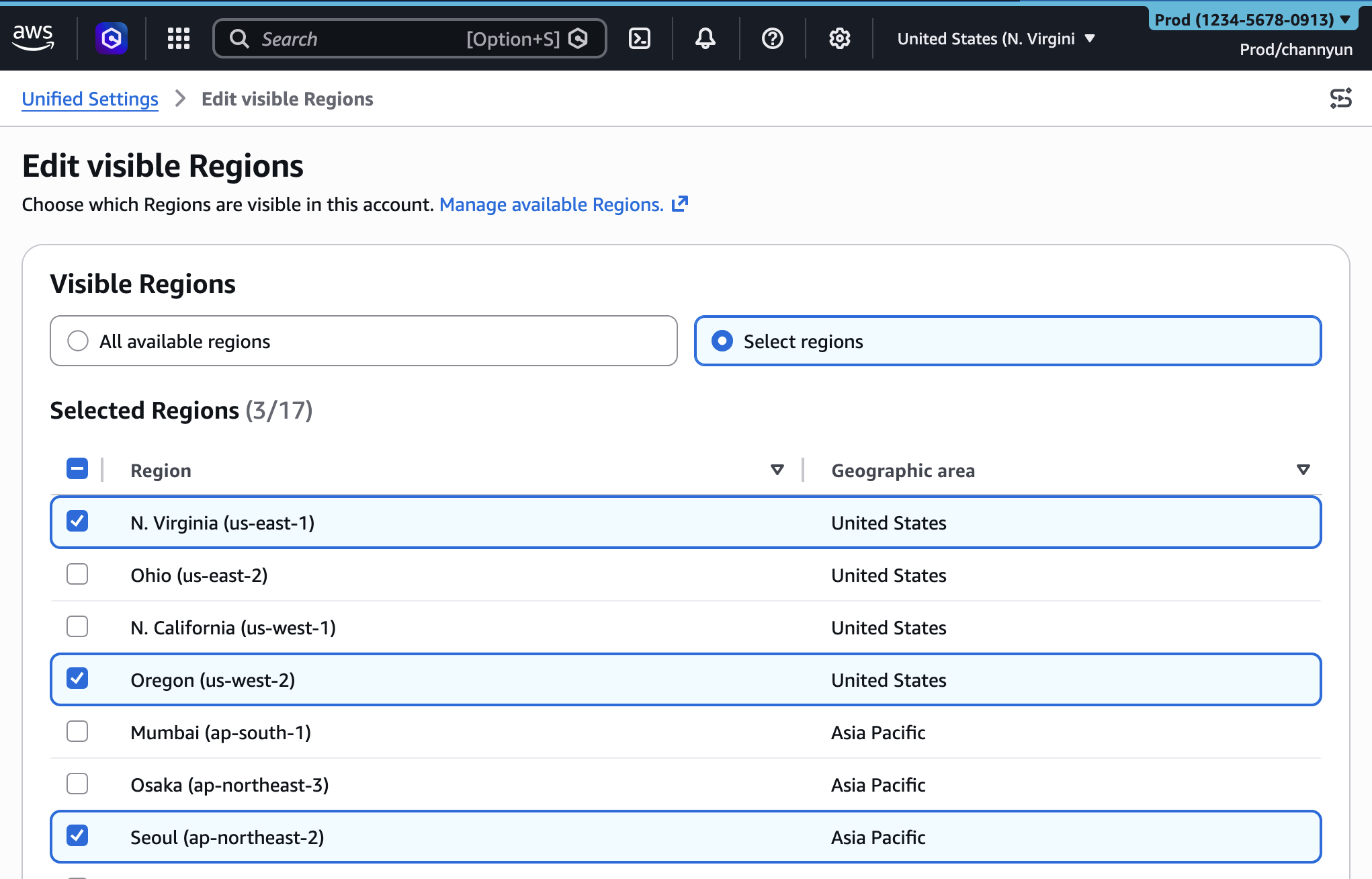
Task: Open the Amazon Q purple hexagon icon
Action: (112, 38)
